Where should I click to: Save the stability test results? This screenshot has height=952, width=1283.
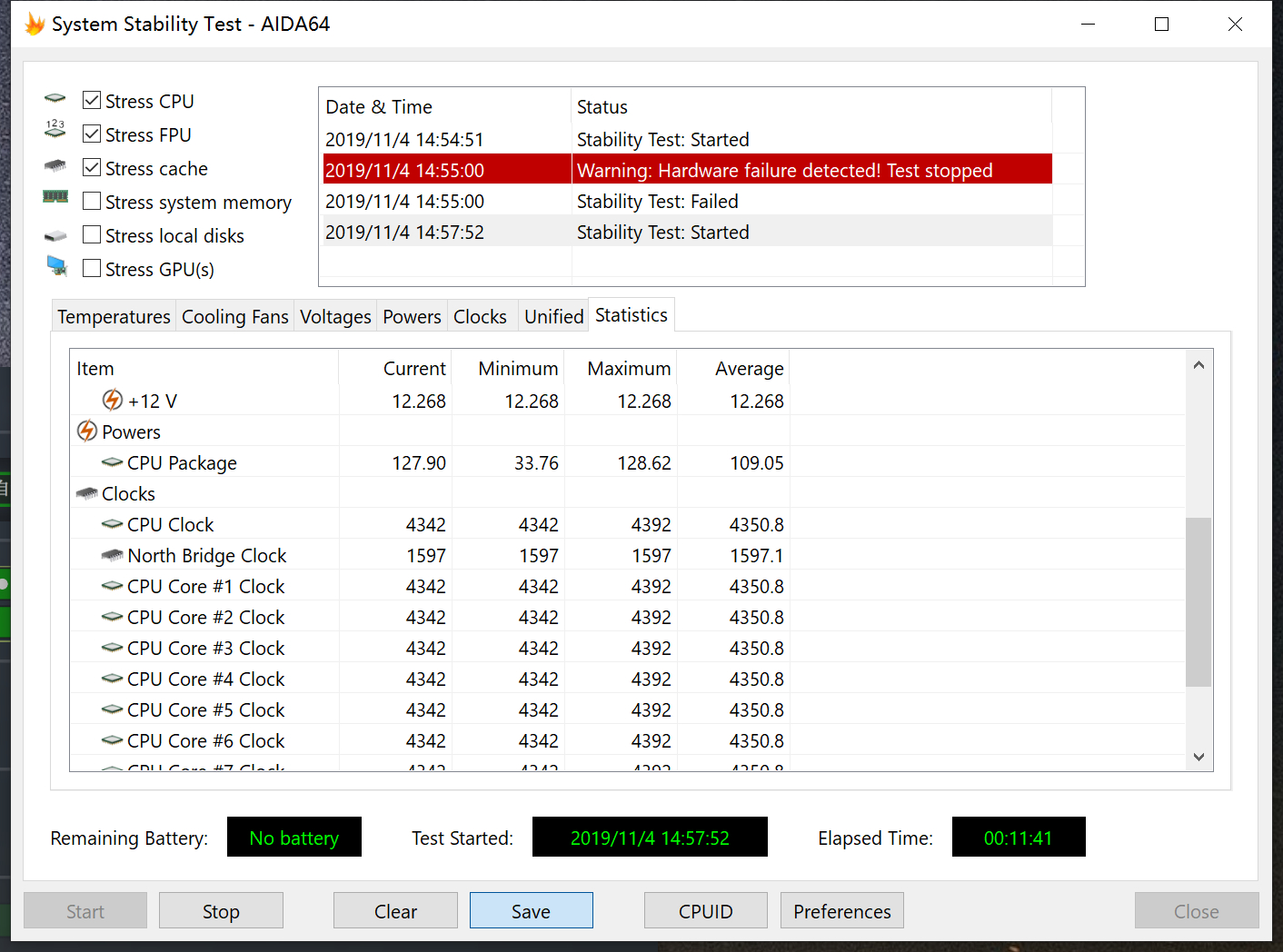click(x=531, y=911)
